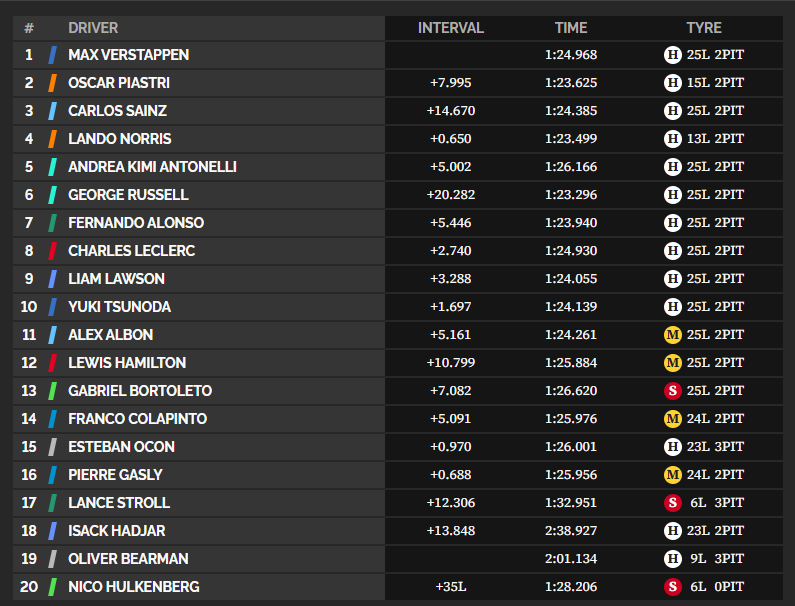Click Lewis Hamilton's medium tyre icon

click(673, 363)
